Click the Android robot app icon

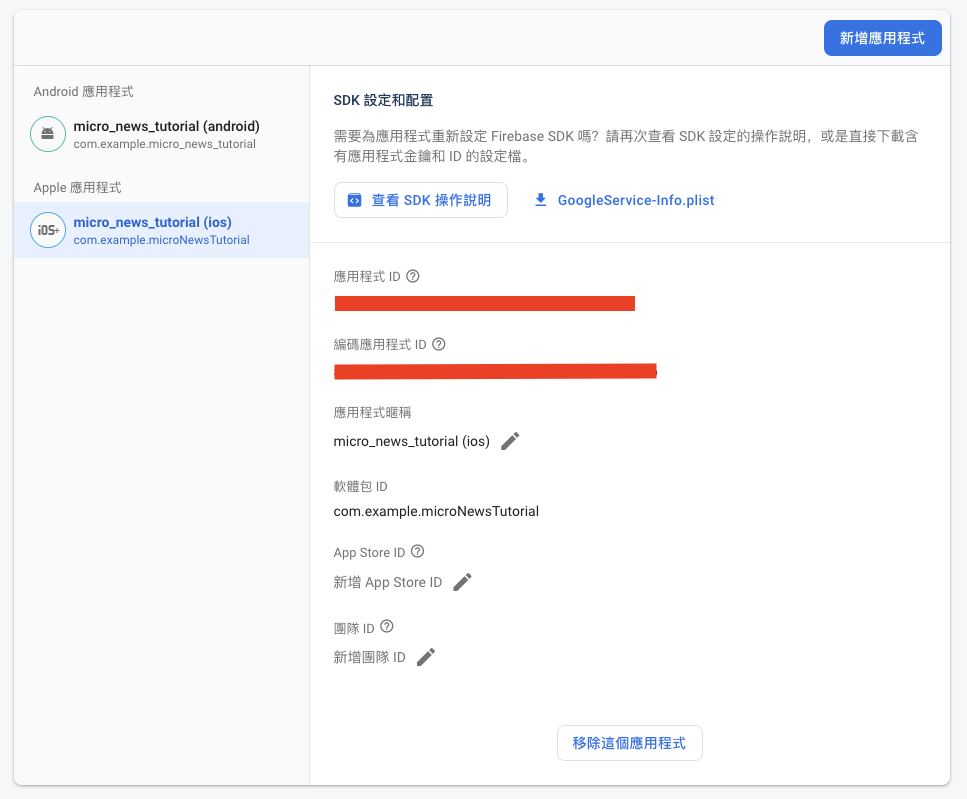[48, 134]
